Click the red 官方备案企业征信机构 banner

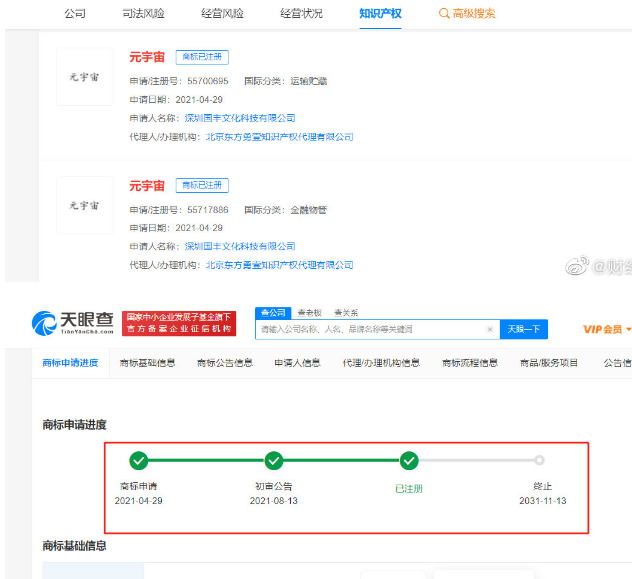point(179,323)
